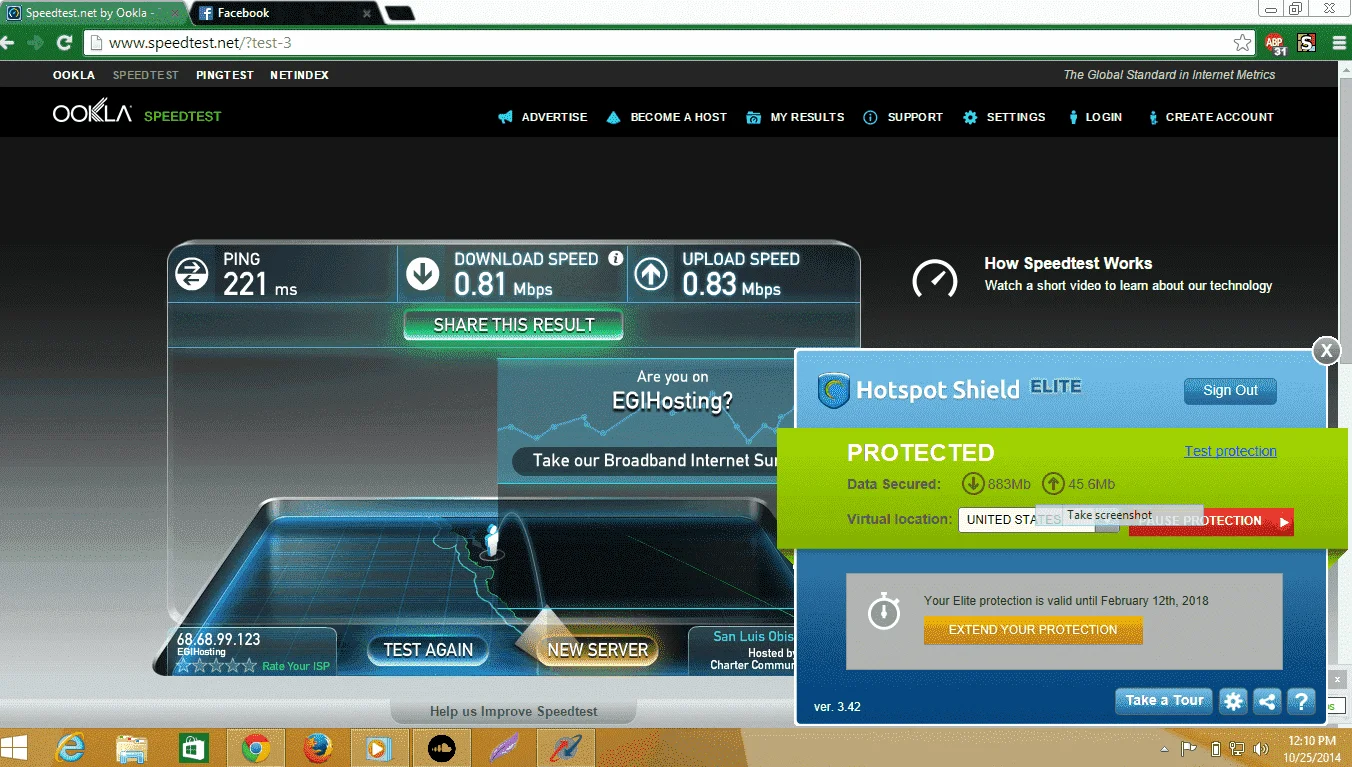The width and height of the screenshot is (1352, 767).
Task: Open Windows Store from the taskbar
Action: pos(194,748)
